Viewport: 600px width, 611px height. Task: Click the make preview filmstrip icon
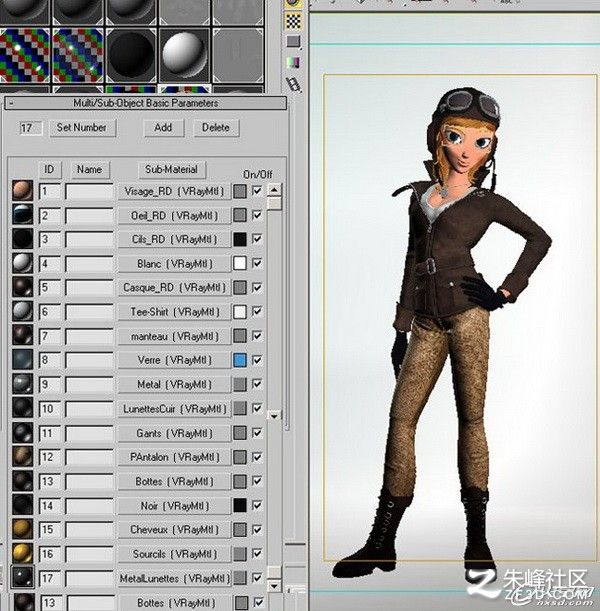pos(293,84)
